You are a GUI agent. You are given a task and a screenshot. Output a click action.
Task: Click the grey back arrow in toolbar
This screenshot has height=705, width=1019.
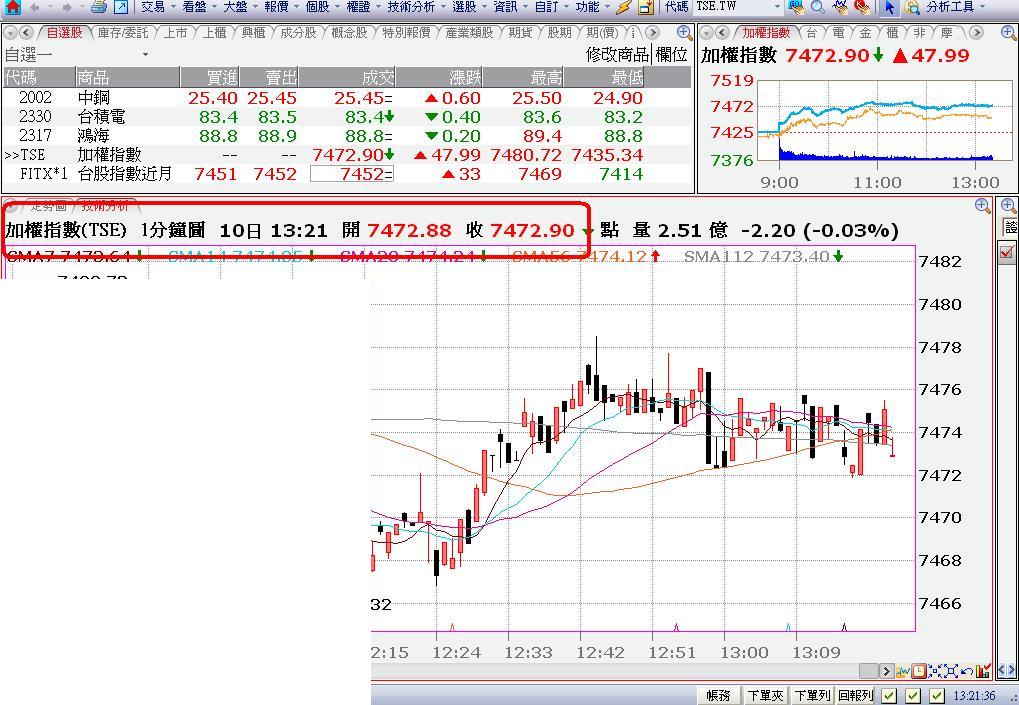click(x=34, y=7)
